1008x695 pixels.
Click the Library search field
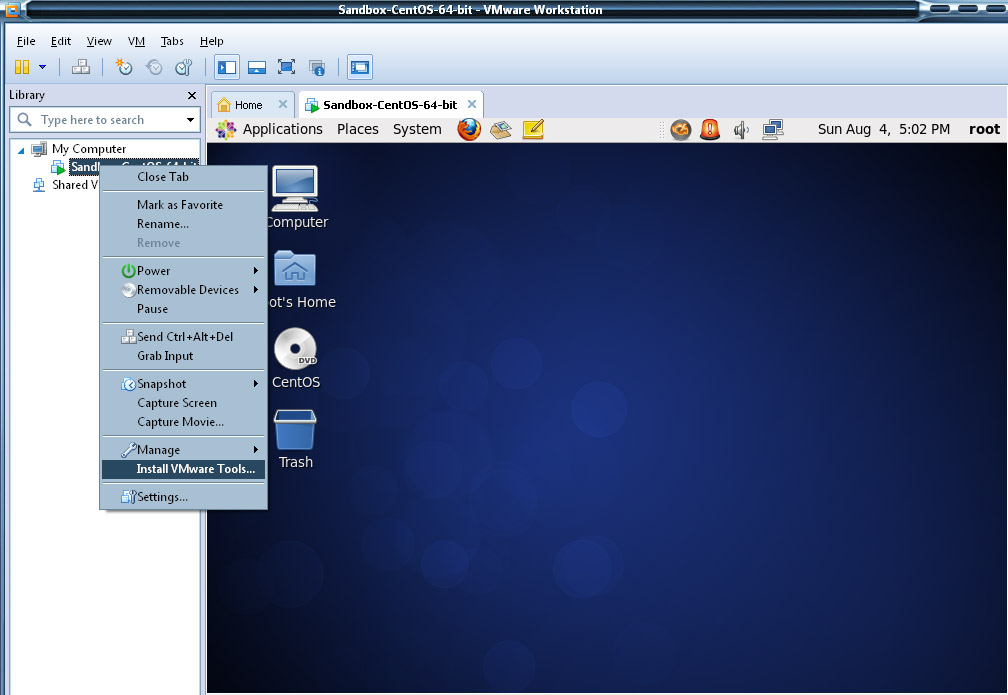(105, 120)
